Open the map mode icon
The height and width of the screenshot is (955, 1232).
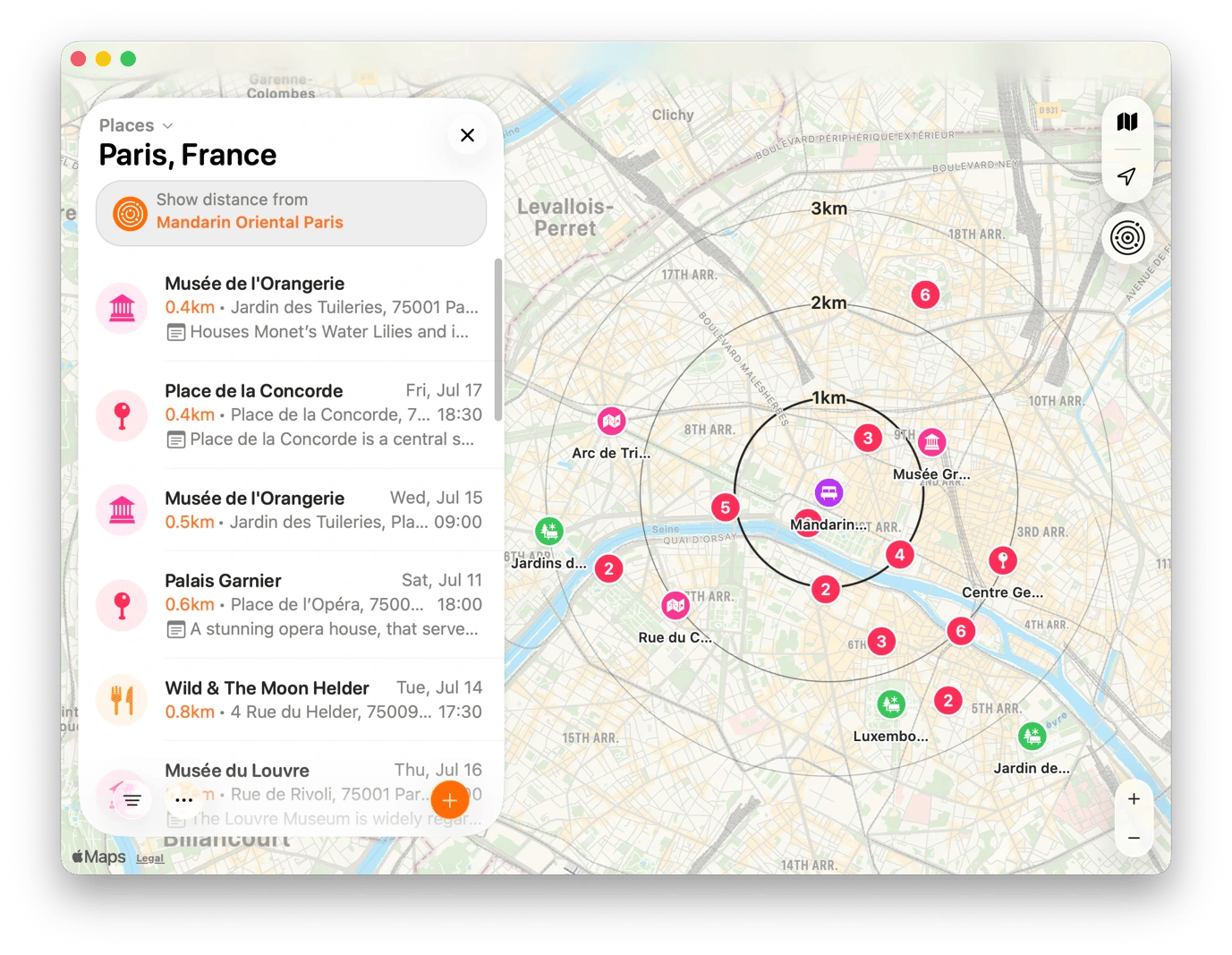[x=1127, y=122]
